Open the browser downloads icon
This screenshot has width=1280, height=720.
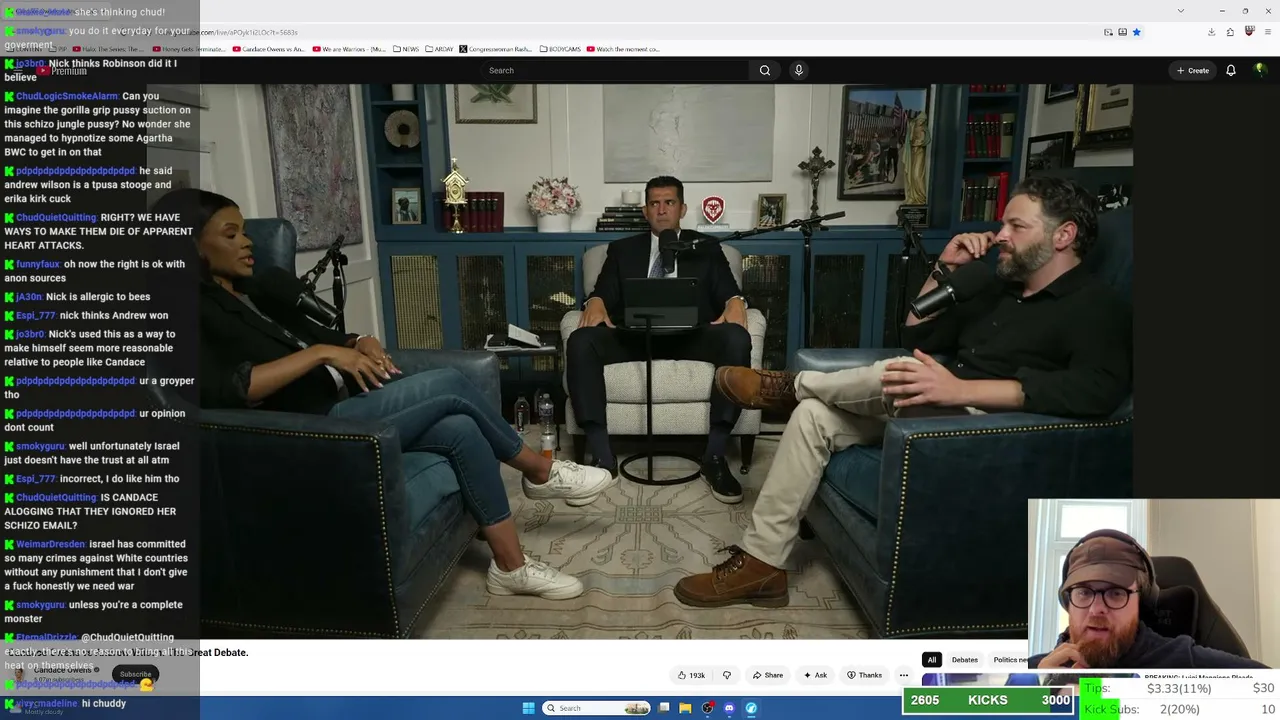click(1211, 32)
